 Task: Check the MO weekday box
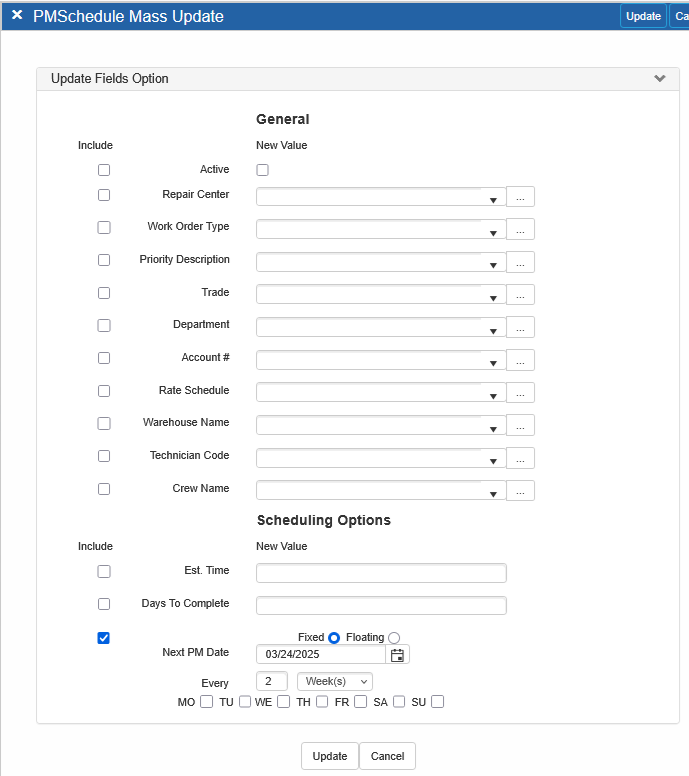click(x=207, y=702)
